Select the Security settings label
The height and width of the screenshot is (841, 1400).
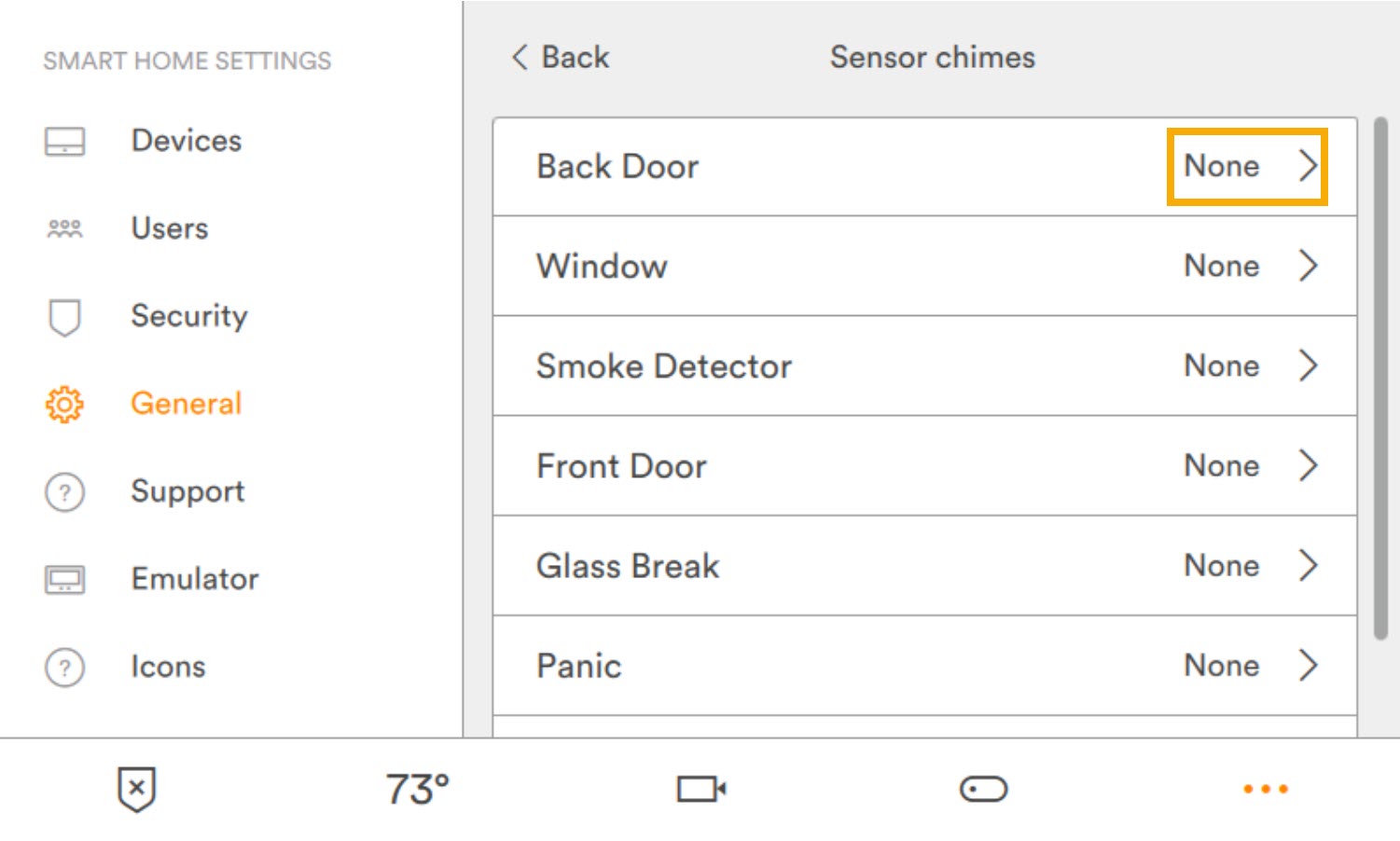tap(189, 316)
